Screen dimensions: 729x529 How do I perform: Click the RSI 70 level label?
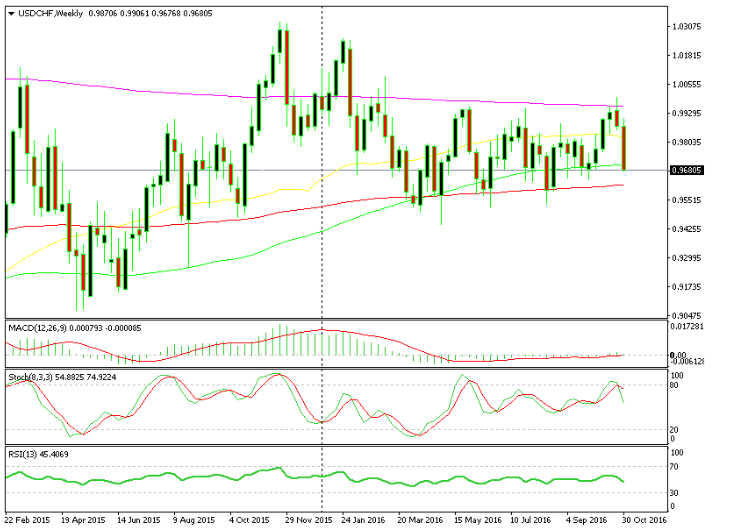(675, 467)
